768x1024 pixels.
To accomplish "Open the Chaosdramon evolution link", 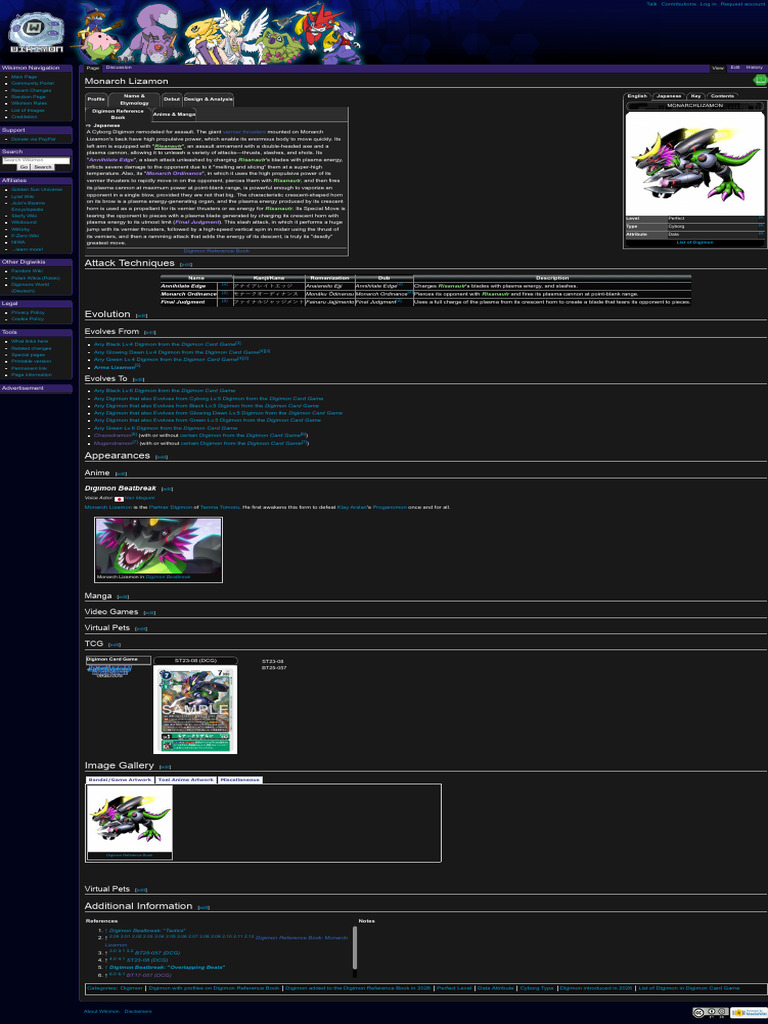I will coord(113,435).
